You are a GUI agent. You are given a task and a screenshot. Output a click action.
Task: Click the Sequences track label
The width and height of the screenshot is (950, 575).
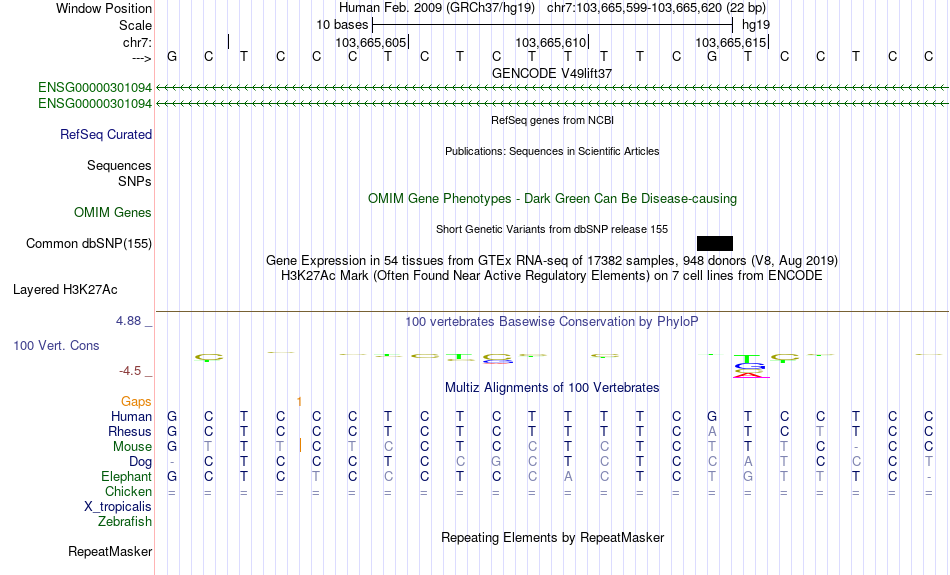point(119,165)
